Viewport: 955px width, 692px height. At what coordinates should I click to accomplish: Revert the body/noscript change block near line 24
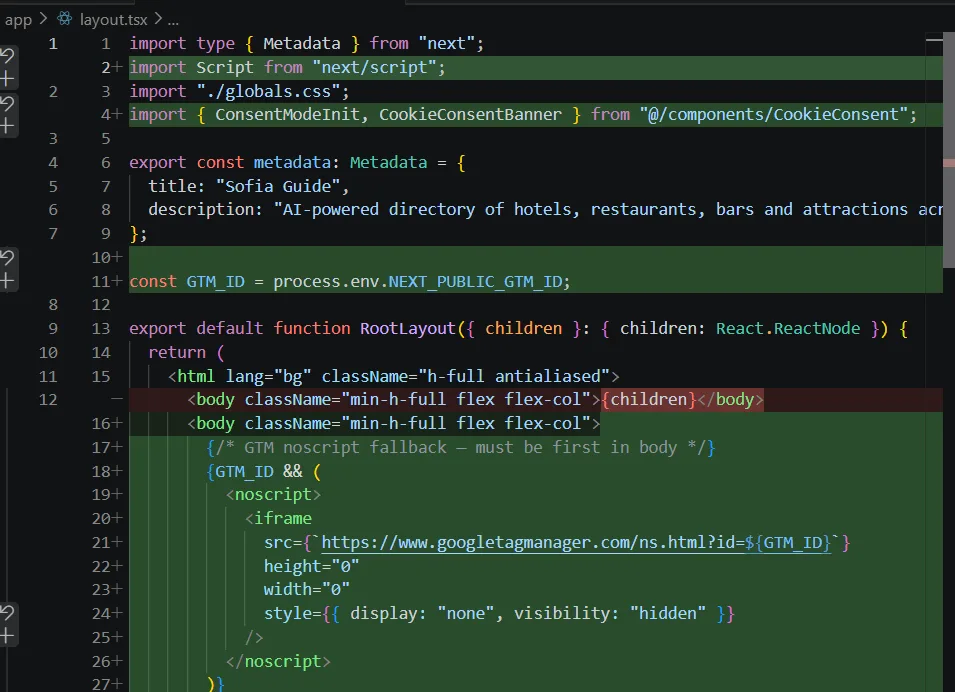pos(7,613)
